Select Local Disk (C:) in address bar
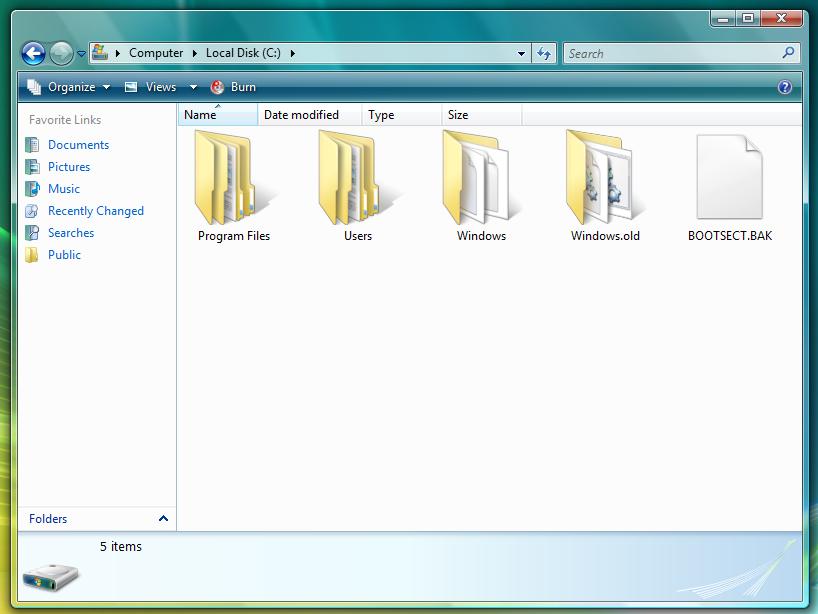 (243, 53)
